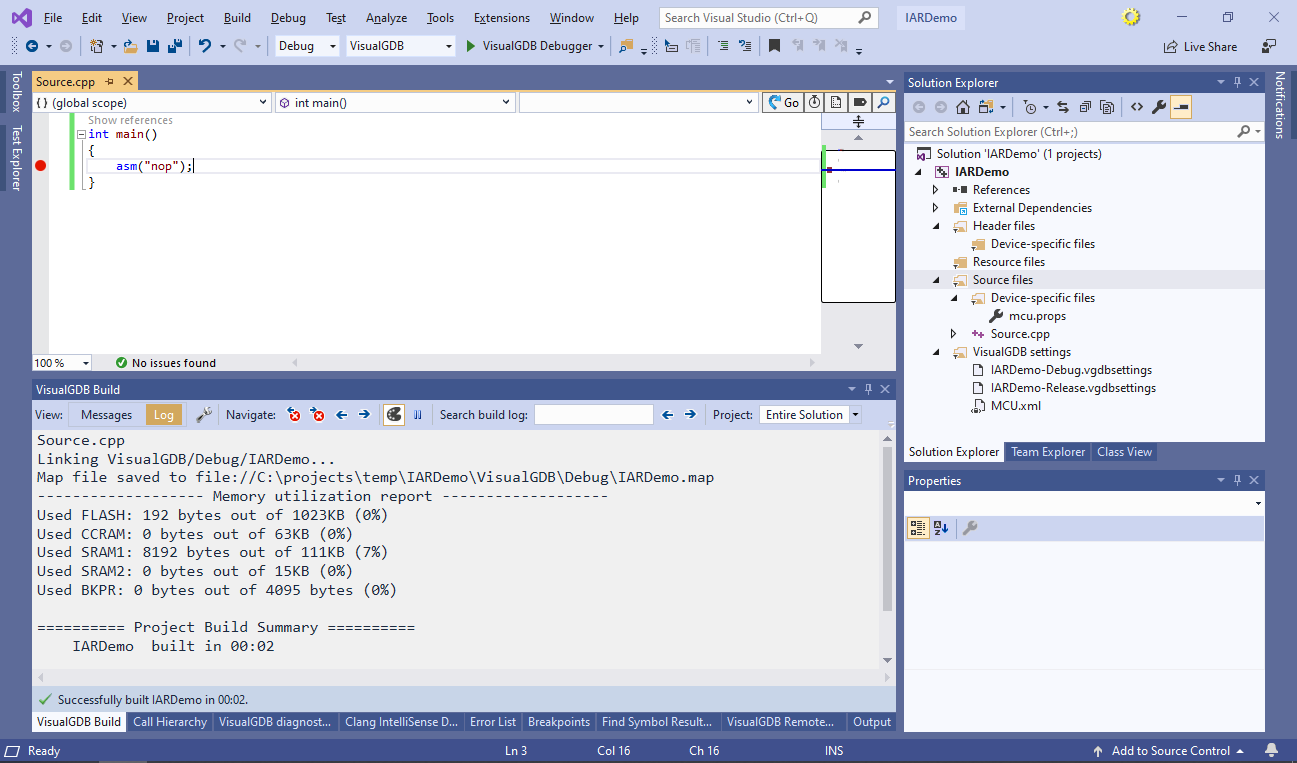The height and width of the screenshot is (763, 1297).
Task: Start debugging with the green play icon
Action: coord(470,46)
